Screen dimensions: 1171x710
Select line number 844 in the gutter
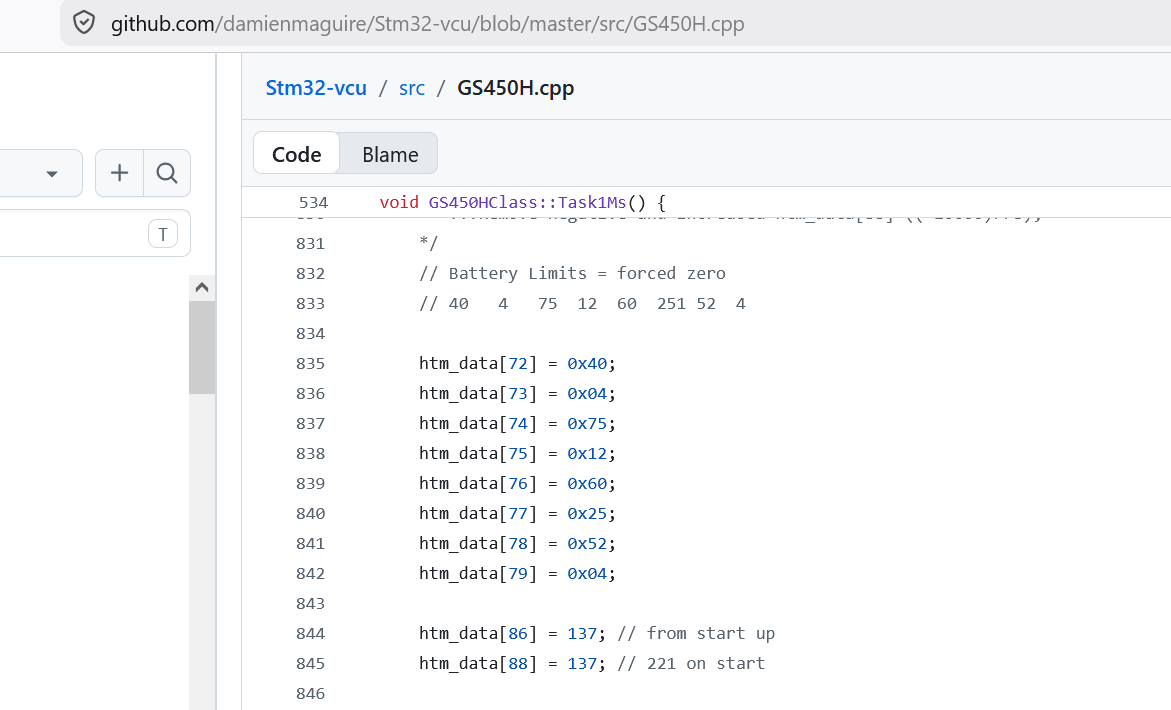[x=311, y=633]
